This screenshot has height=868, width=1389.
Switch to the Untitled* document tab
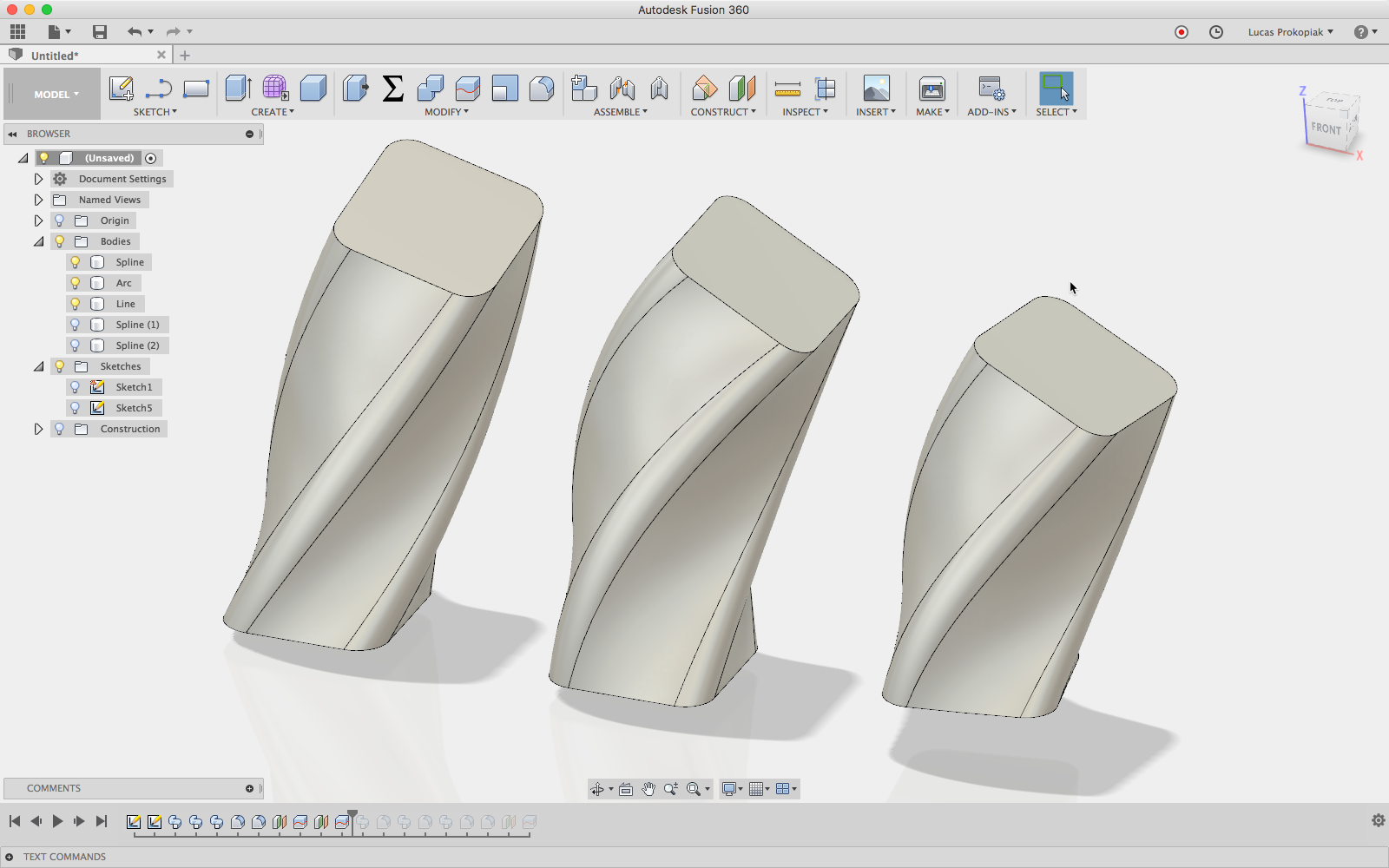(87, 55)
